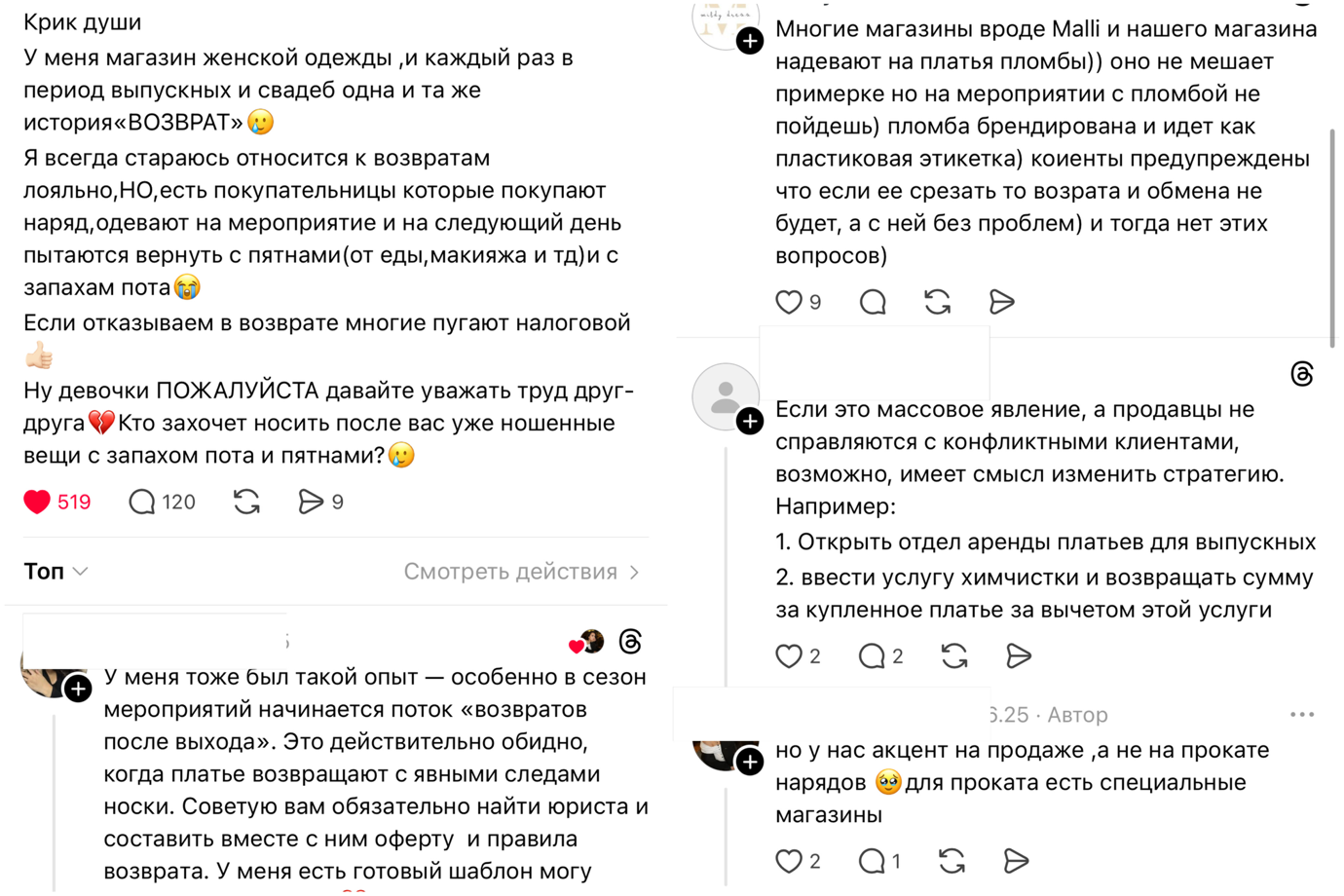Expand the "Смотреть действия" chevron arrow
This screenshot has height=896, width=1344.
point(635,572)
